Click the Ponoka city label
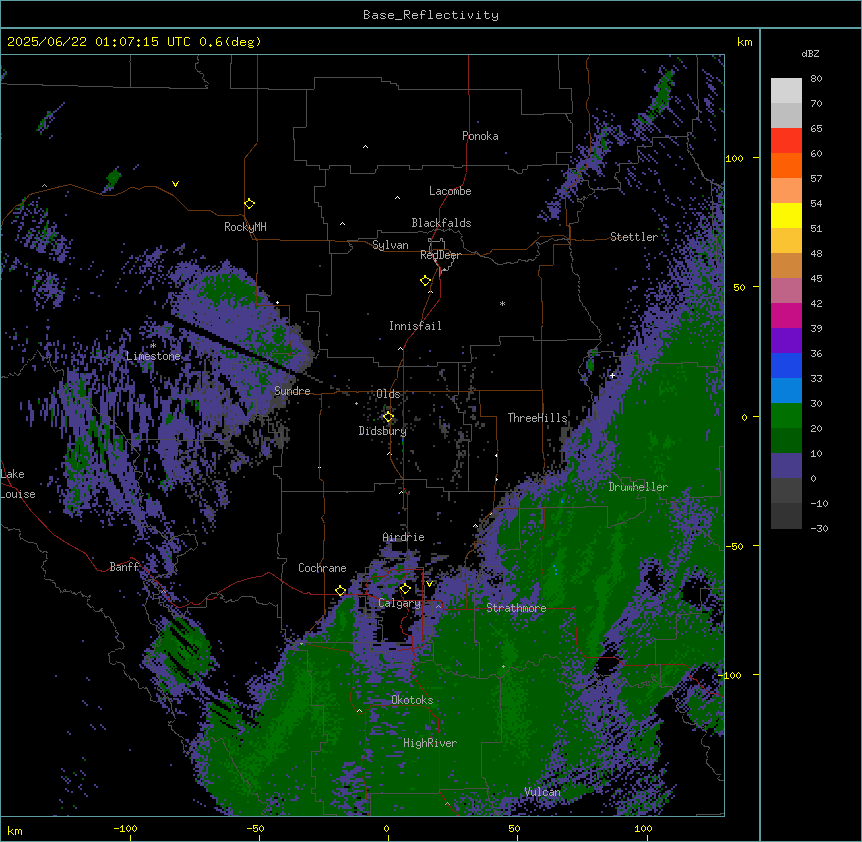 click(x=480, y=136)
